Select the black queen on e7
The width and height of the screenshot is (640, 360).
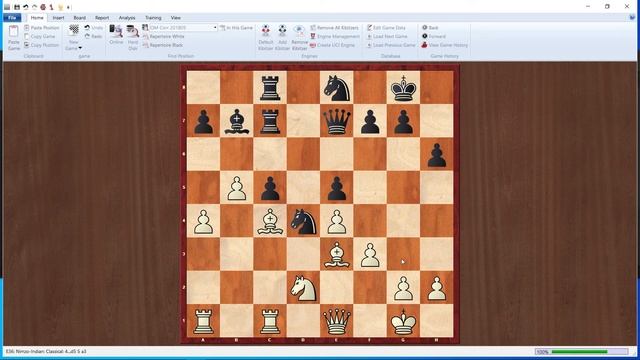[x=336, y=121]
